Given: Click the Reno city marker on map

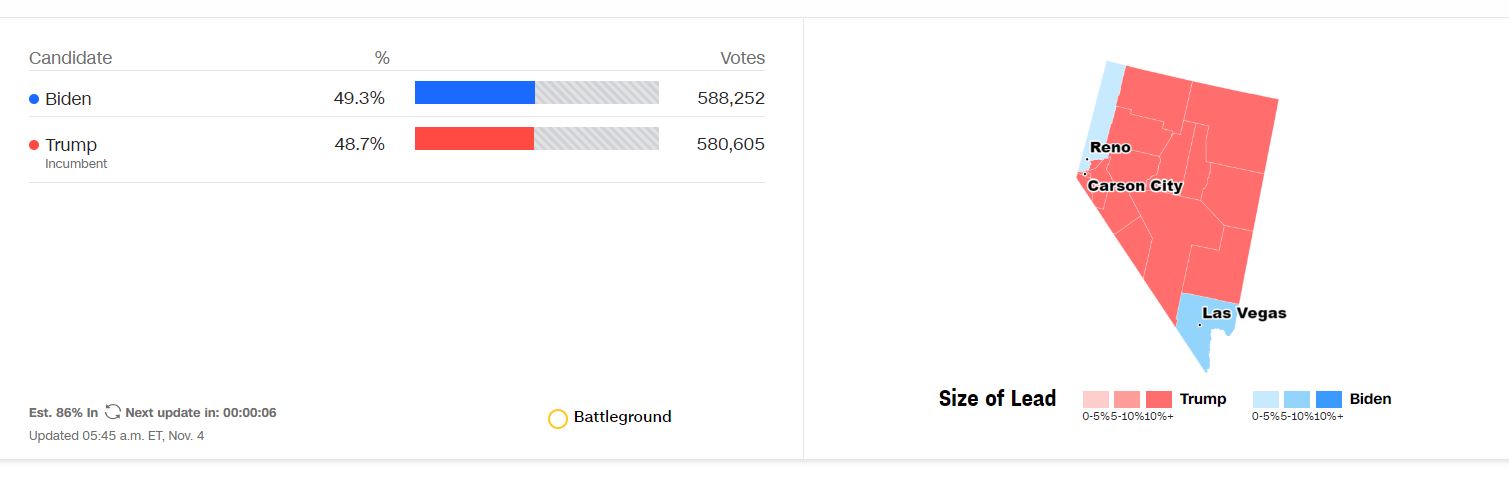Looking at the screenshot, I should point(1087,159).
